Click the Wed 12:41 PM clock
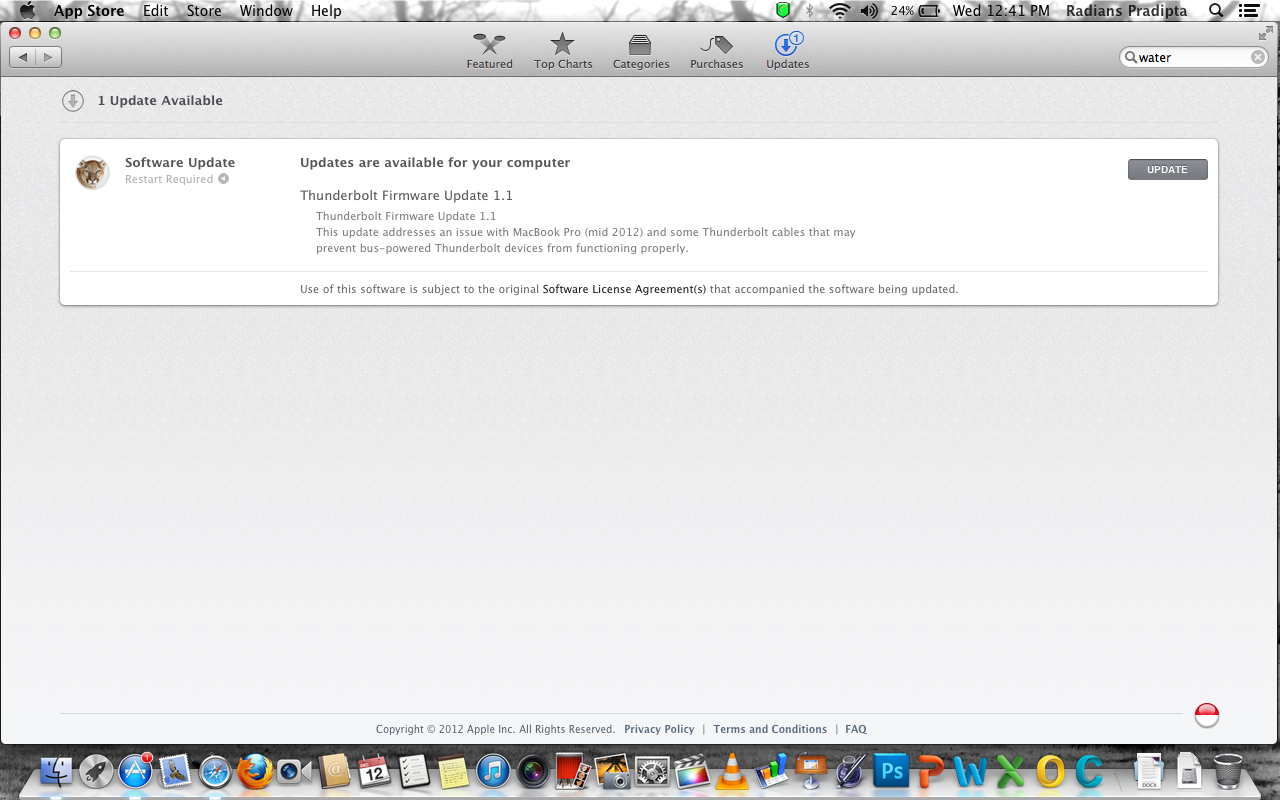The height and width of the screenshot is (800, 1280). [1001, 11]
